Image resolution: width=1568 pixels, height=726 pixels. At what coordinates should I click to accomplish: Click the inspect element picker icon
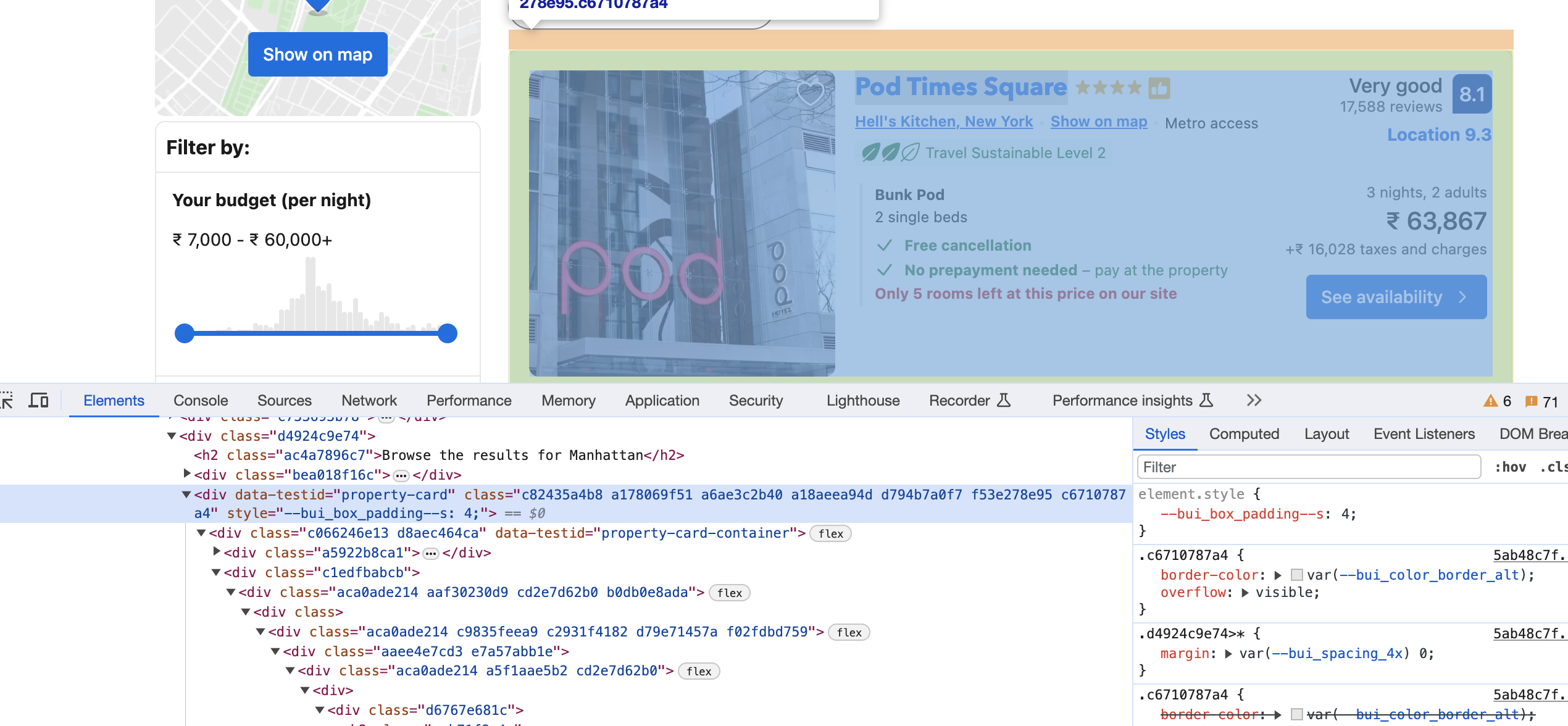[7, 401]
